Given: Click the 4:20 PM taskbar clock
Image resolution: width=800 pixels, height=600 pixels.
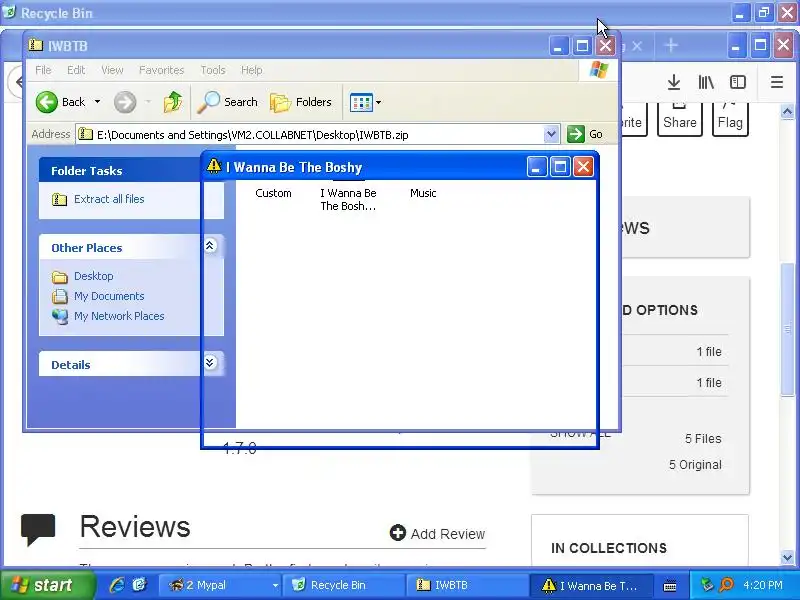Looking at the screenshot, I should [762, 585].
